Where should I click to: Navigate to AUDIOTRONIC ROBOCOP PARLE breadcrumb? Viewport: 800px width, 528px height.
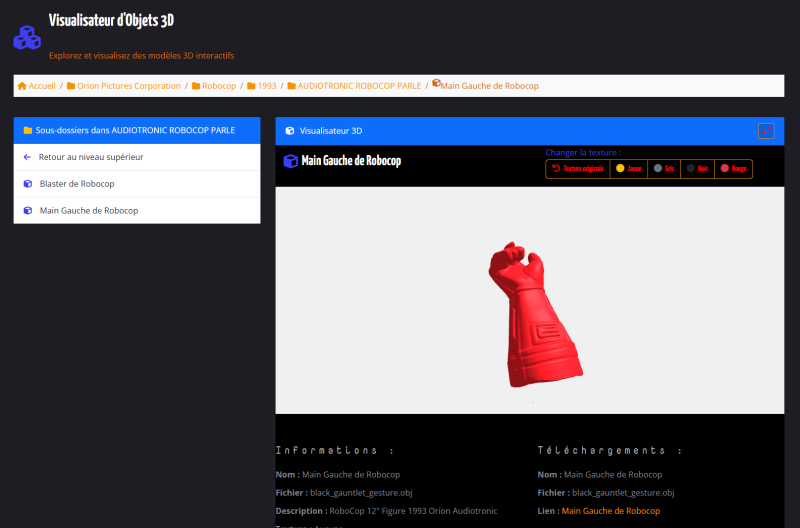(359, 86)
